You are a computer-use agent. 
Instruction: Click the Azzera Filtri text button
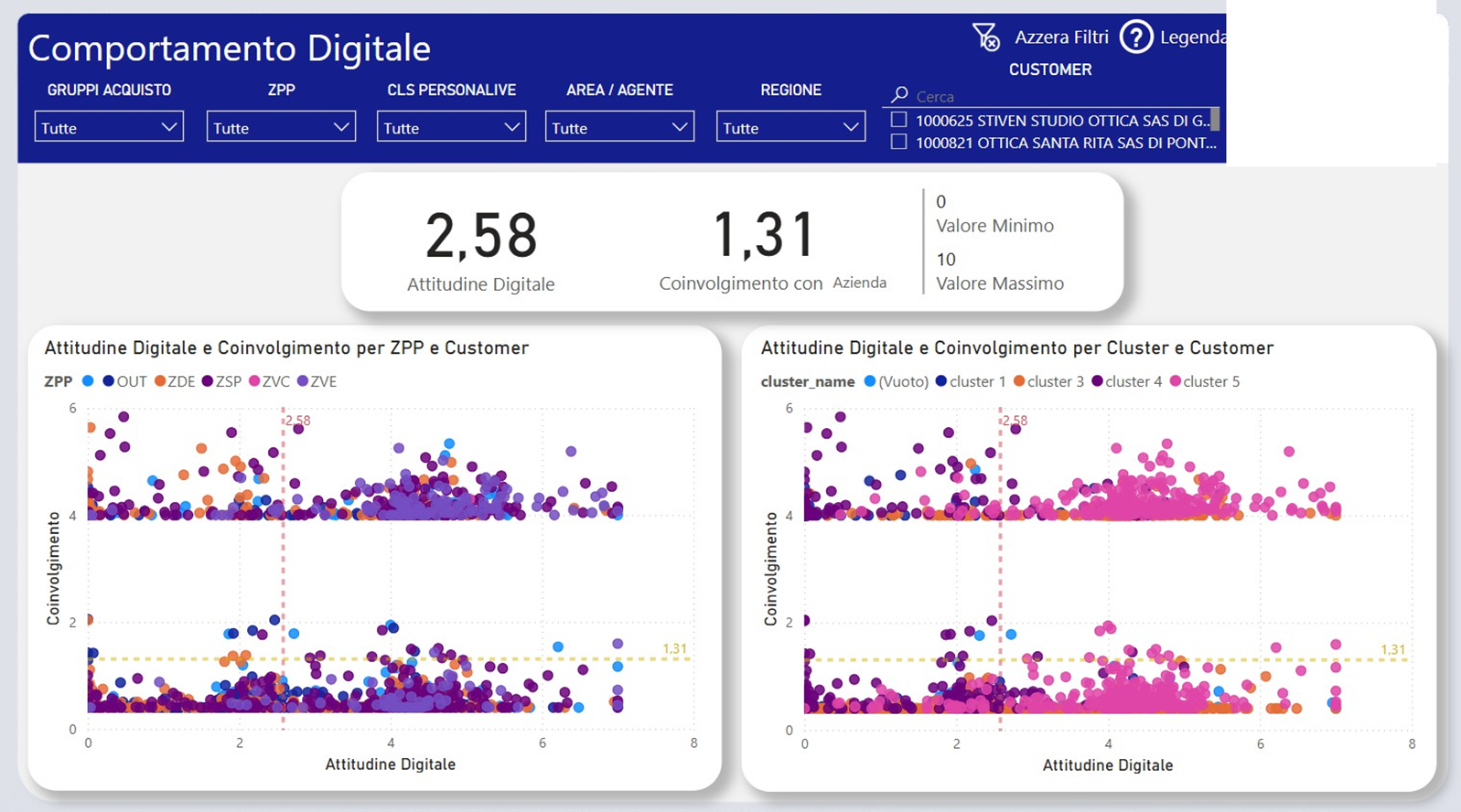coord(1061,37)
